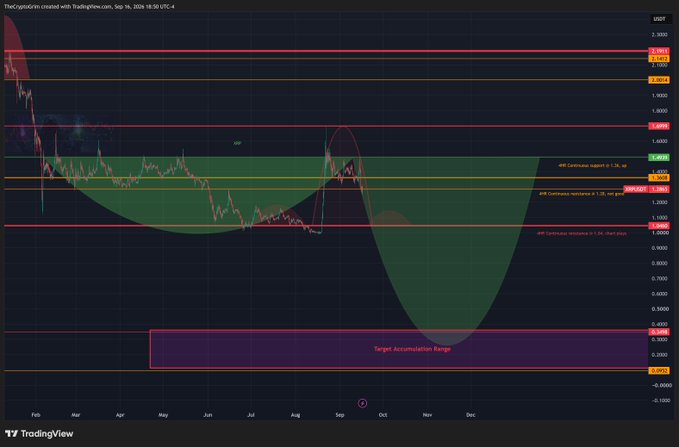Select the orange 2.1412 price label
The image size is (679, 447).
(x=659, y=58)
